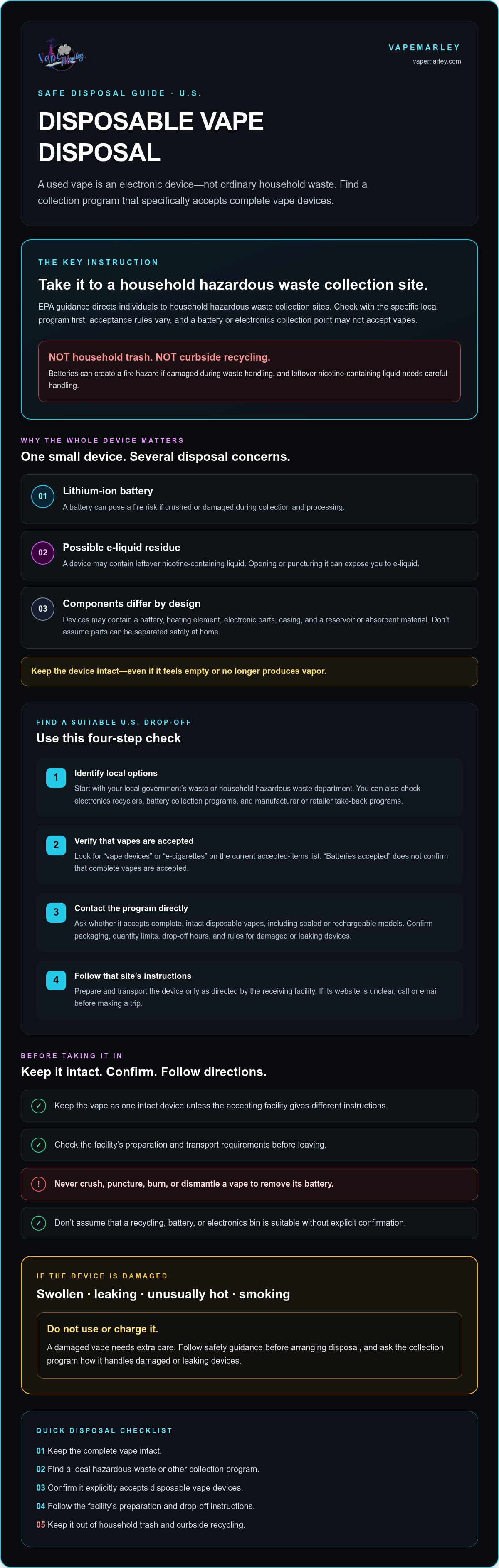Screen dimensions: 499x1568
Task: Select step 4 Follow site's instructions icon
Action: coord(56,980)
